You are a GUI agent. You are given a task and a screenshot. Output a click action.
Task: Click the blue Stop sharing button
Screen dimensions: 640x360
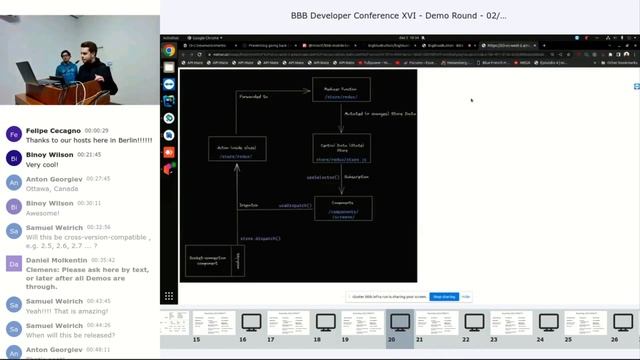(x=444, y=297)
